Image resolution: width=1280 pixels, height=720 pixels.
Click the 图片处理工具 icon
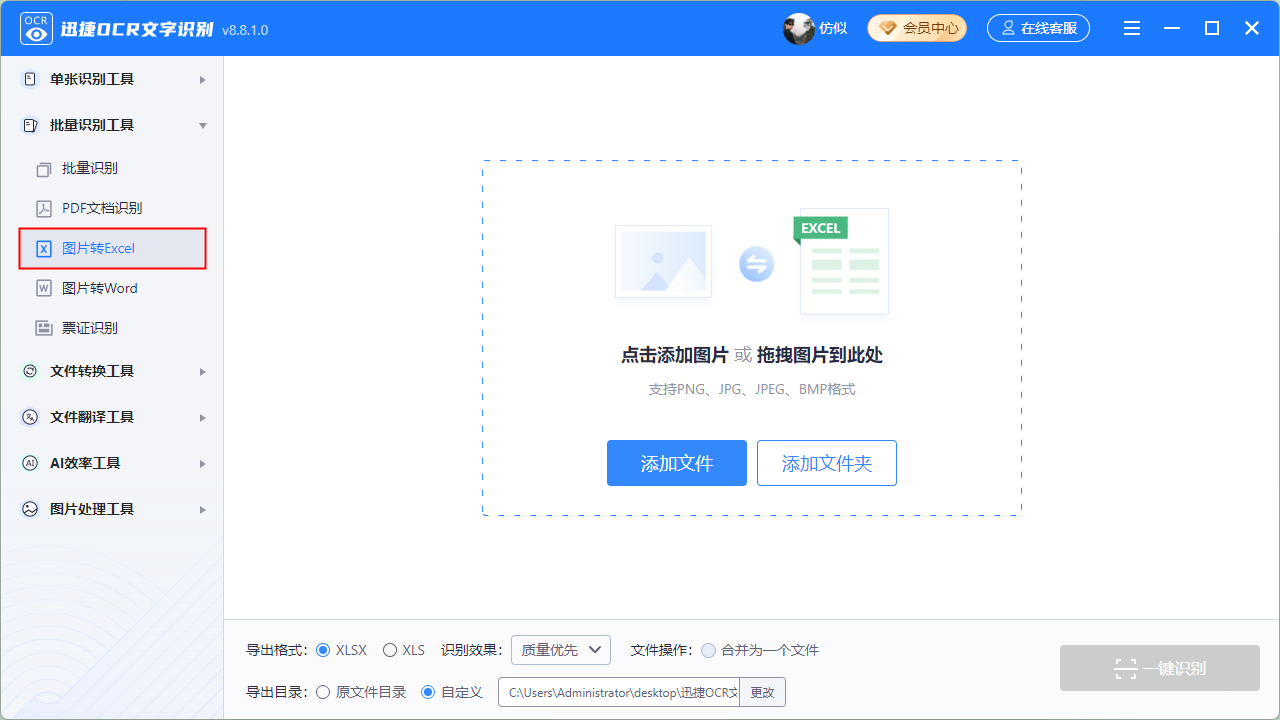(x=30, y=509)
